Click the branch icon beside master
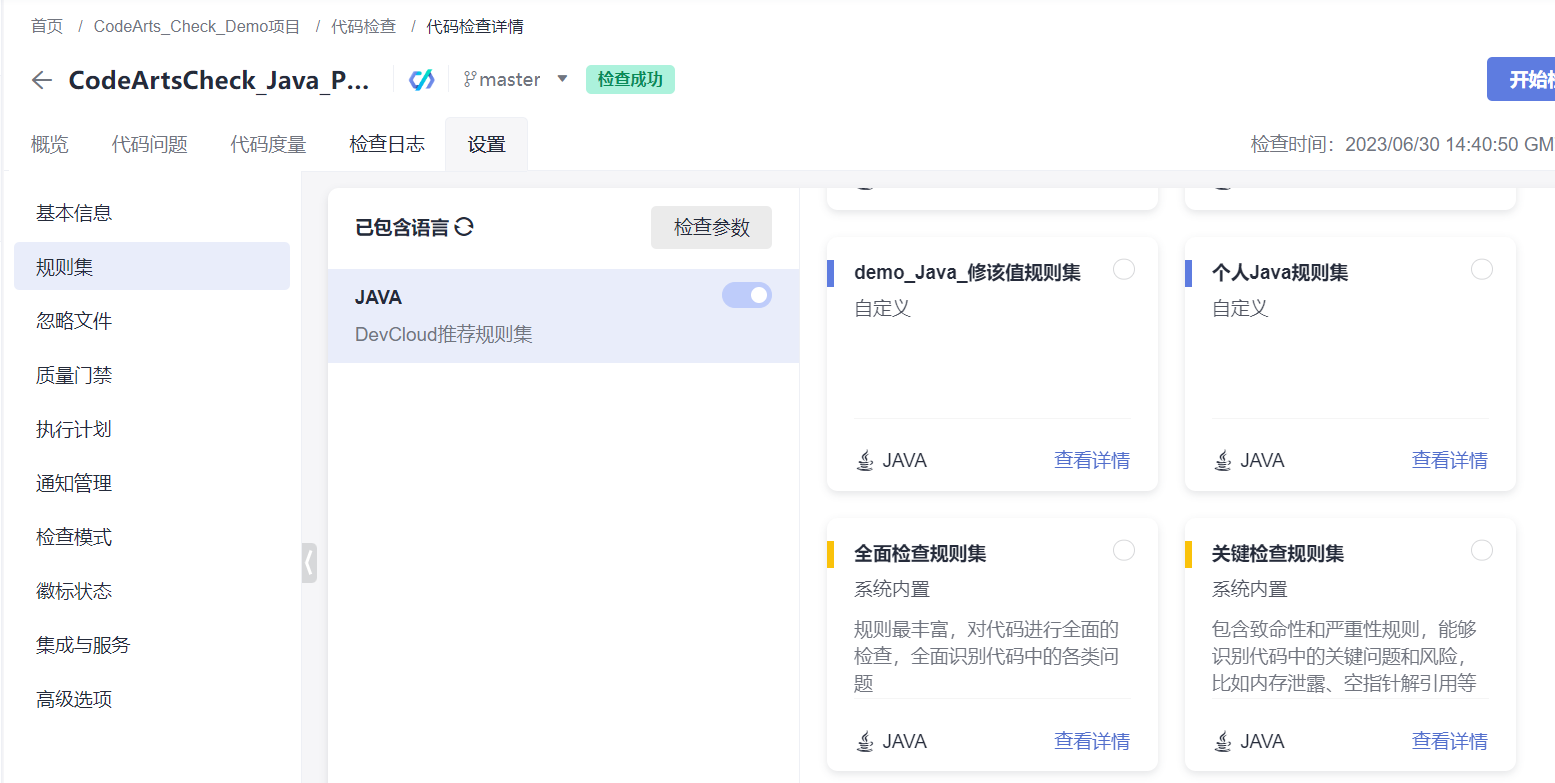1555x783 pixels. click(469, 79)
